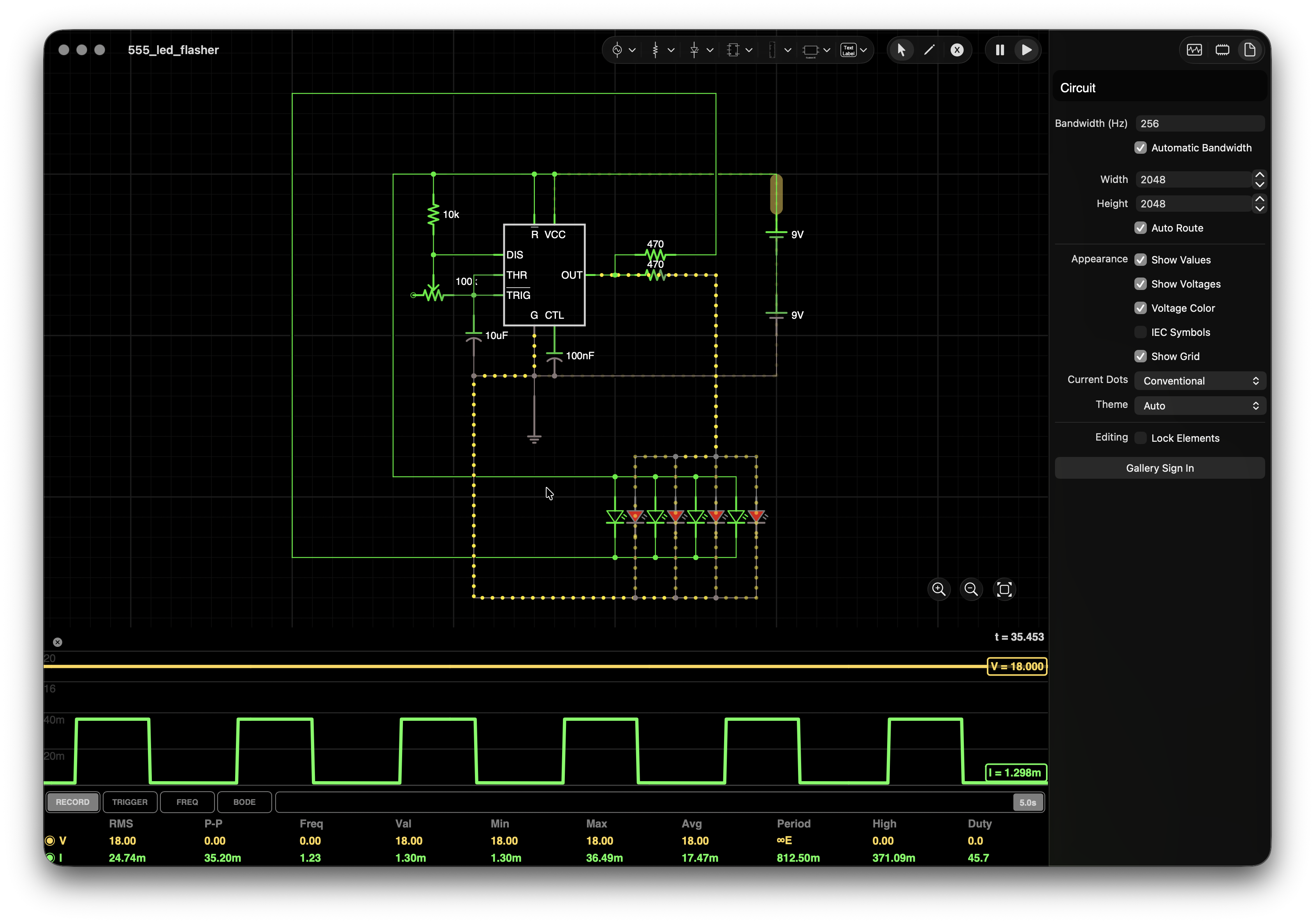Disable Show Voltages checkbox
Screen dimensions: 1315x924
[1141, 284]
